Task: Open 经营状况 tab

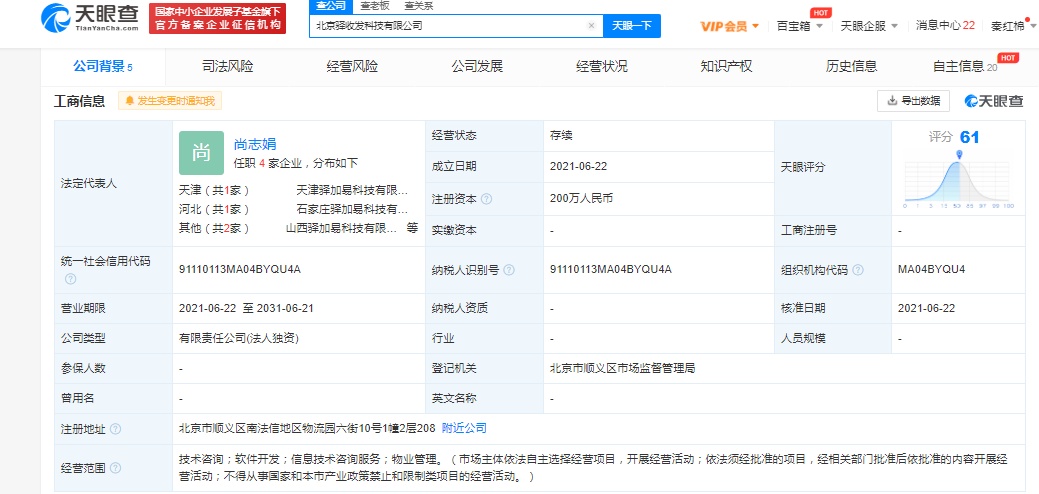Action: [602, 66]
